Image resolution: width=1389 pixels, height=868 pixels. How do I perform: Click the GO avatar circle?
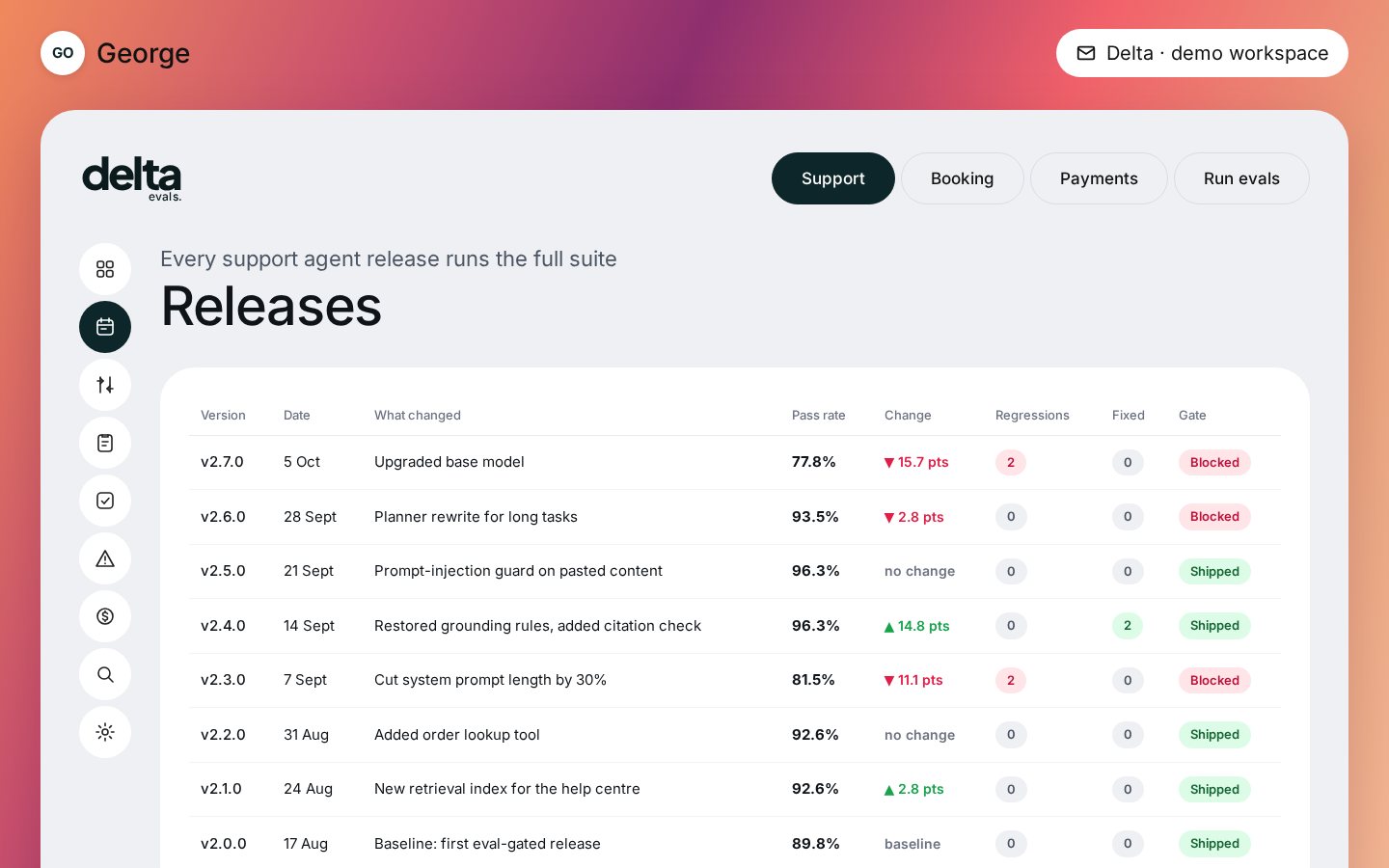click(x=63, y=53)
